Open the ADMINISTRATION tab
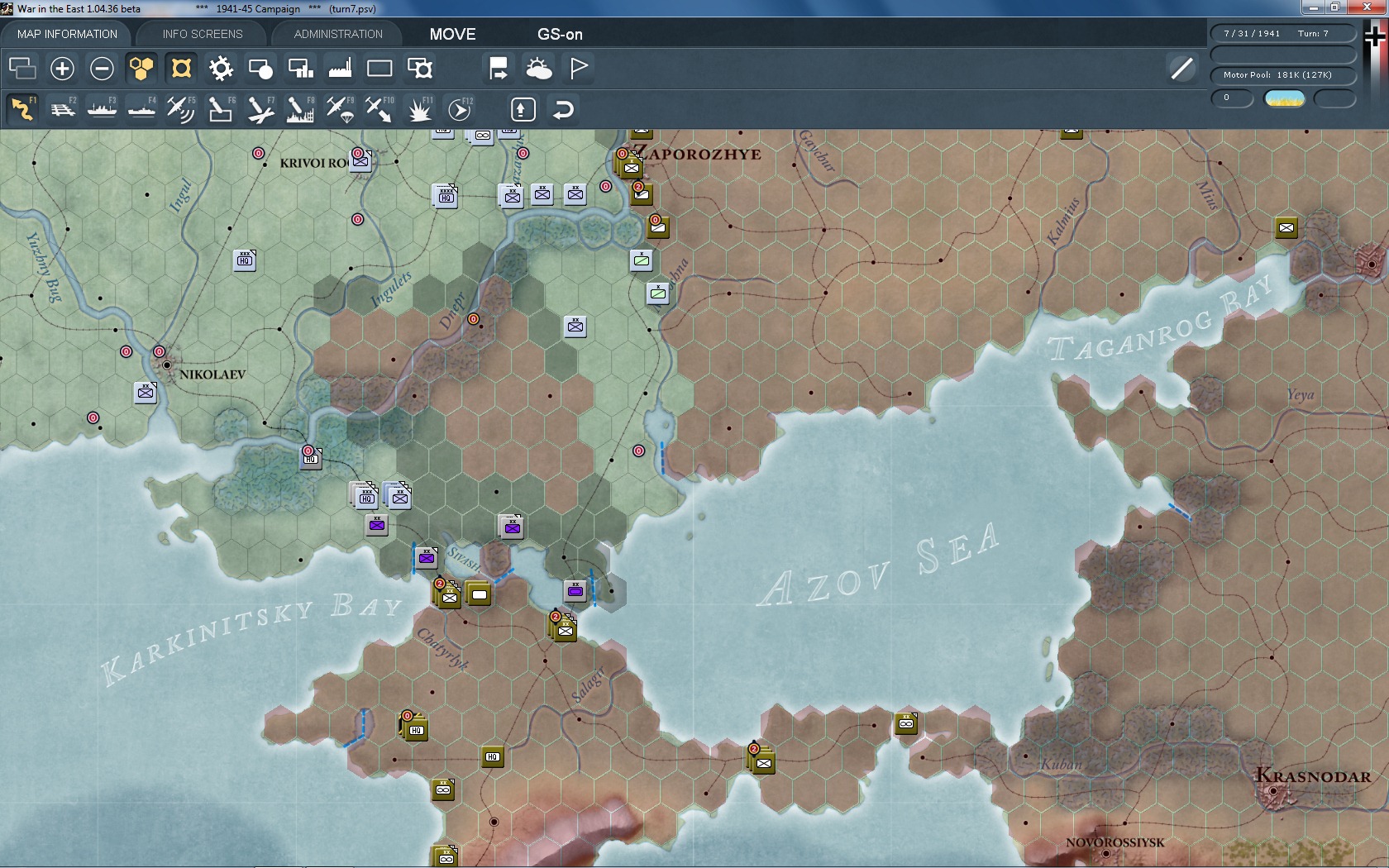Image resolution: width=1389 pixels, height=868 pixels. coord(338,34)
